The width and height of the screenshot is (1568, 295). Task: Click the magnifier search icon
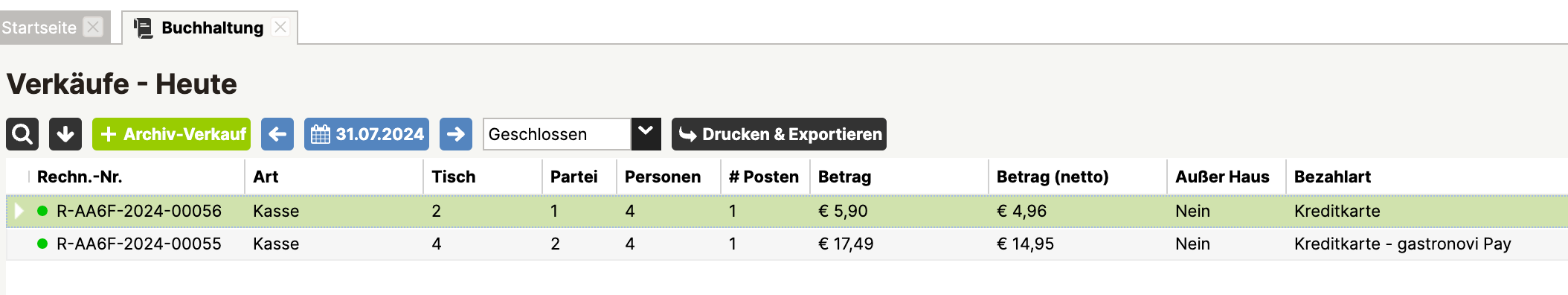coord(22,134)
